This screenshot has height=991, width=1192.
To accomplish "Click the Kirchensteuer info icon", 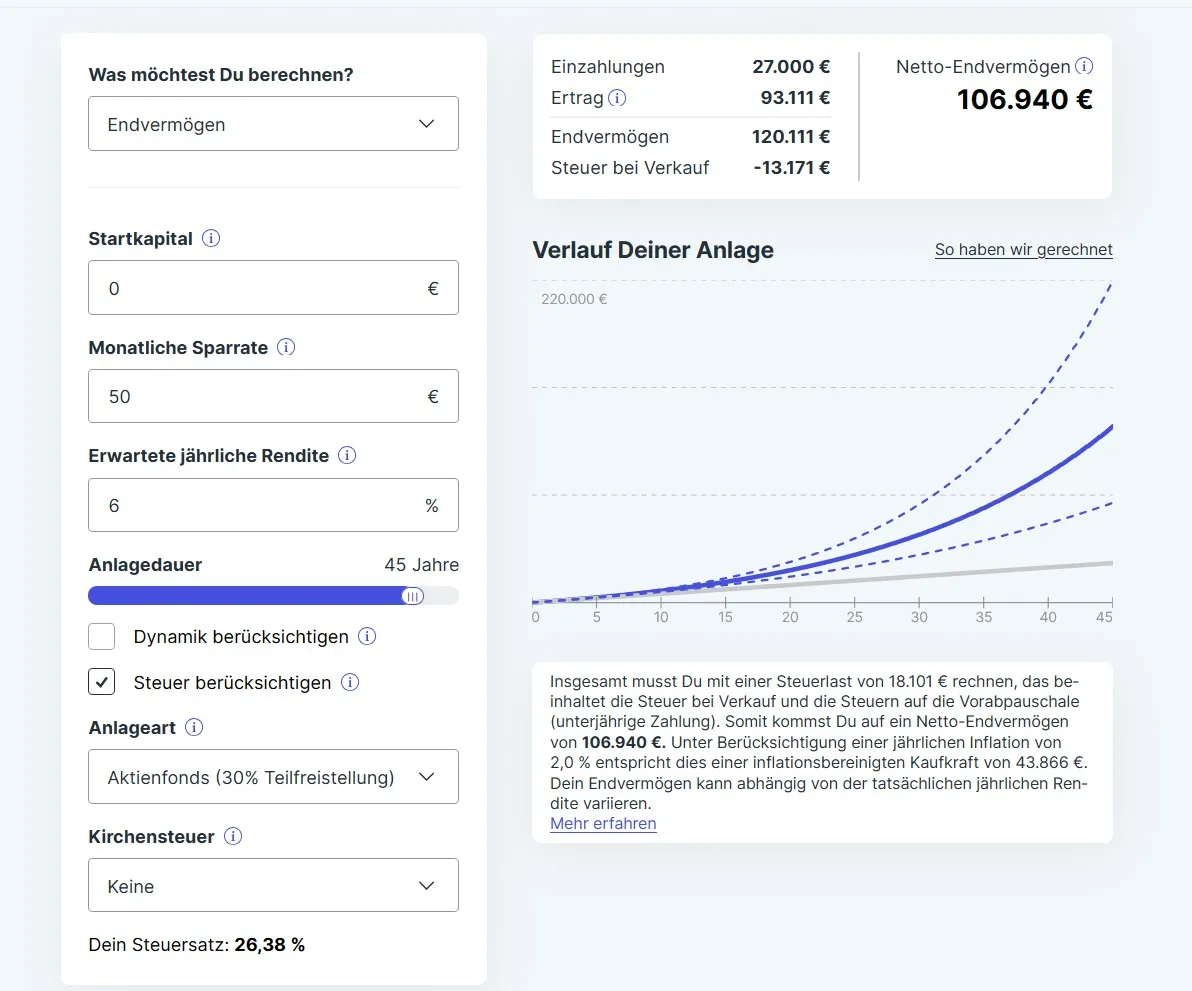I will tap(233, 837).
